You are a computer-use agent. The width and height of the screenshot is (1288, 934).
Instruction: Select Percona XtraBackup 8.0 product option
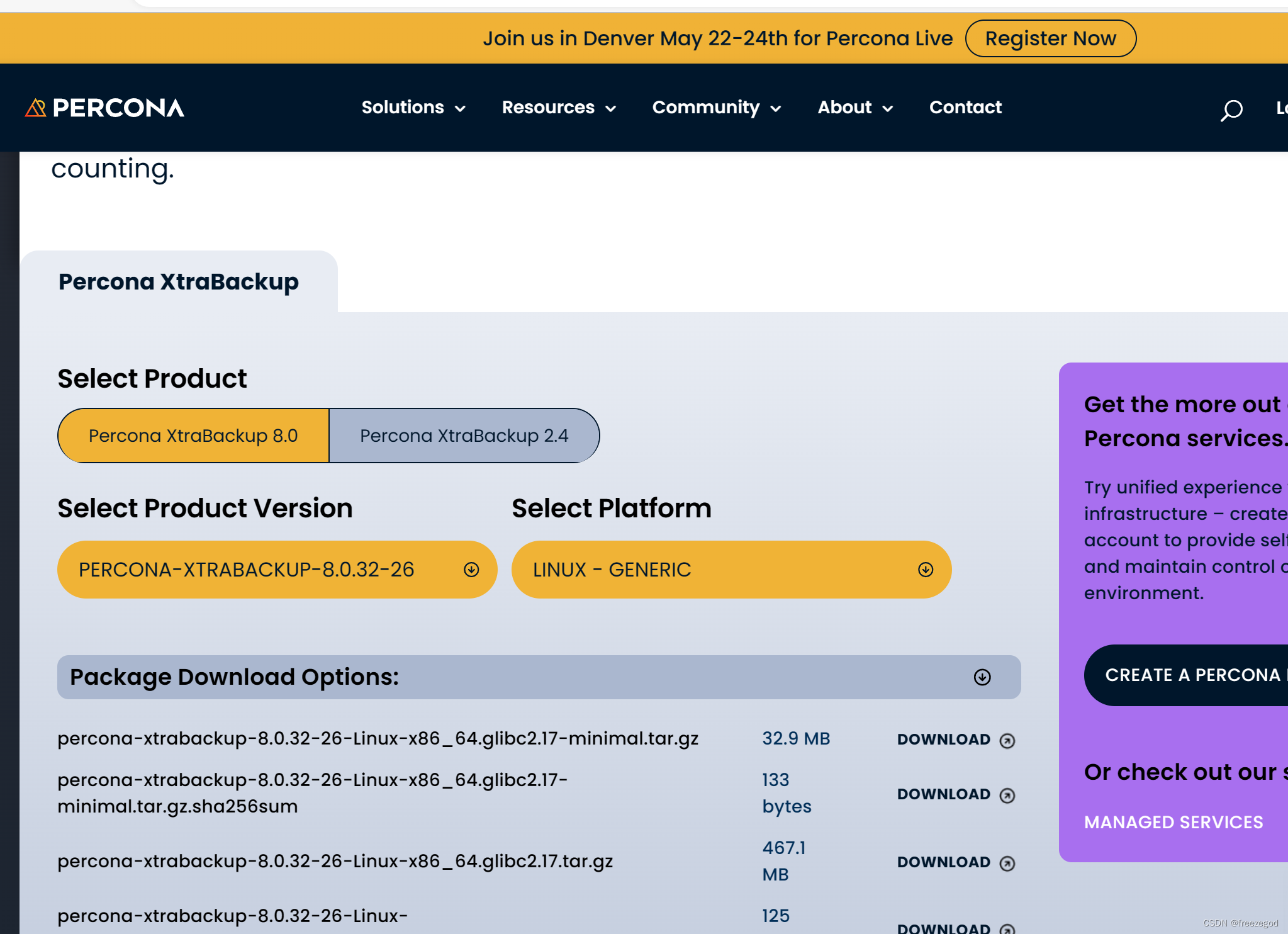[x=193, y=435]
